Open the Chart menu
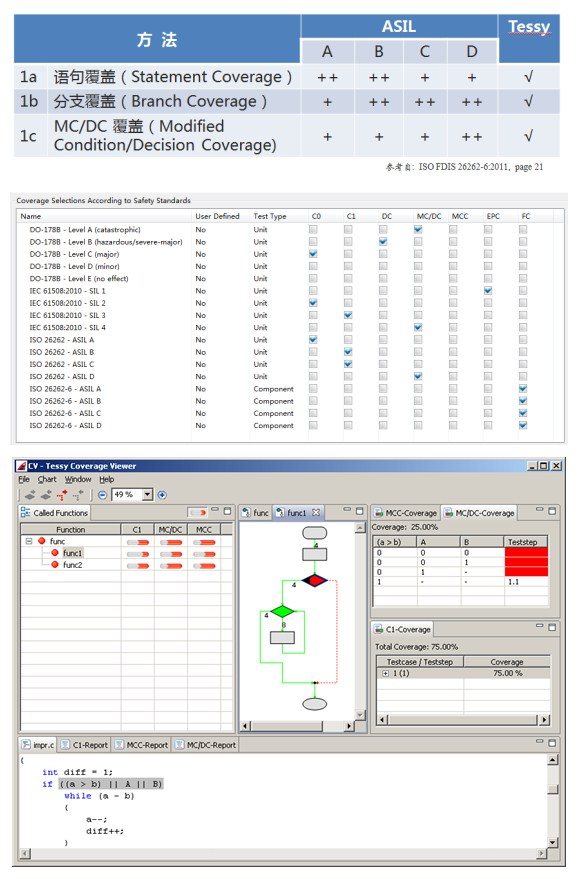This screenshot has height=879, width=578. [47, 479]
